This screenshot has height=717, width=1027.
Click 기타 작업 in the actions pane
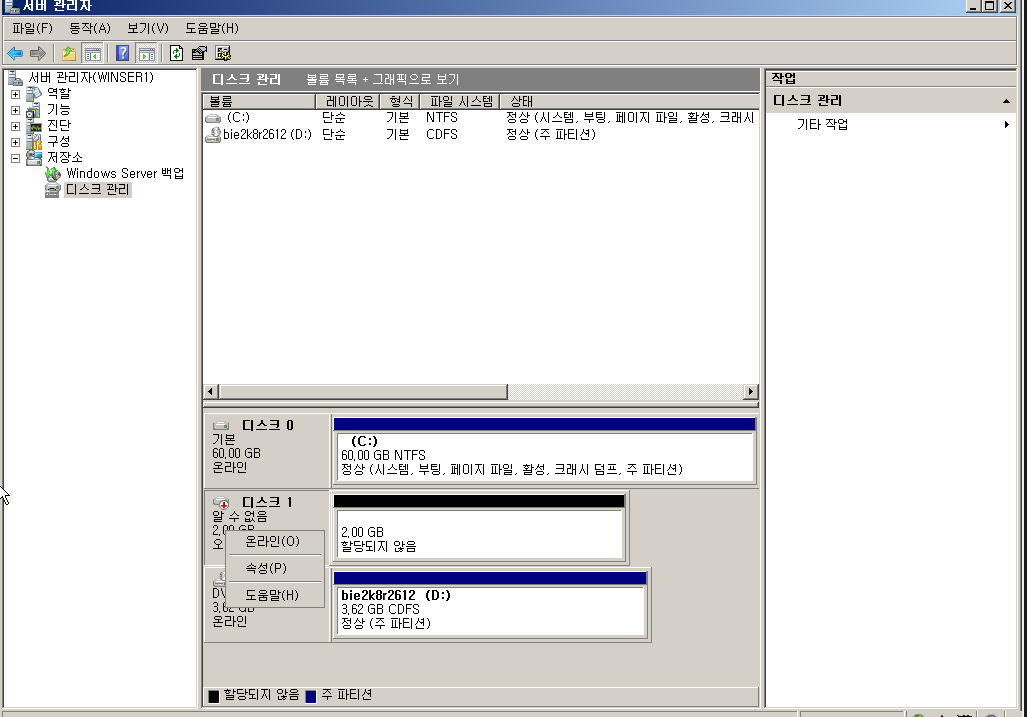[822, 124]
